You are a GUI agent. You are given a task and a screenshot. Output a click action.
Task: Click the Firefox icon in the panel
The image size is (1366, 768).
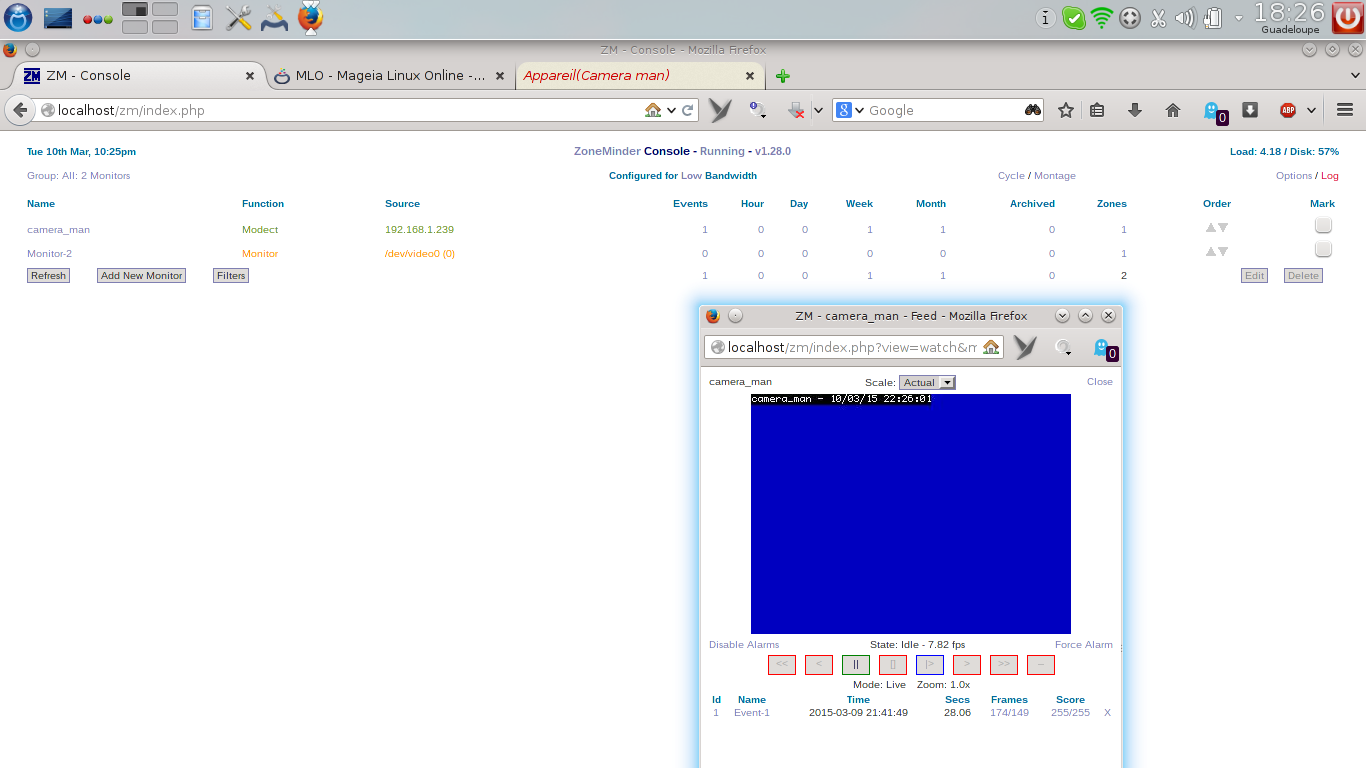[311, 18]
